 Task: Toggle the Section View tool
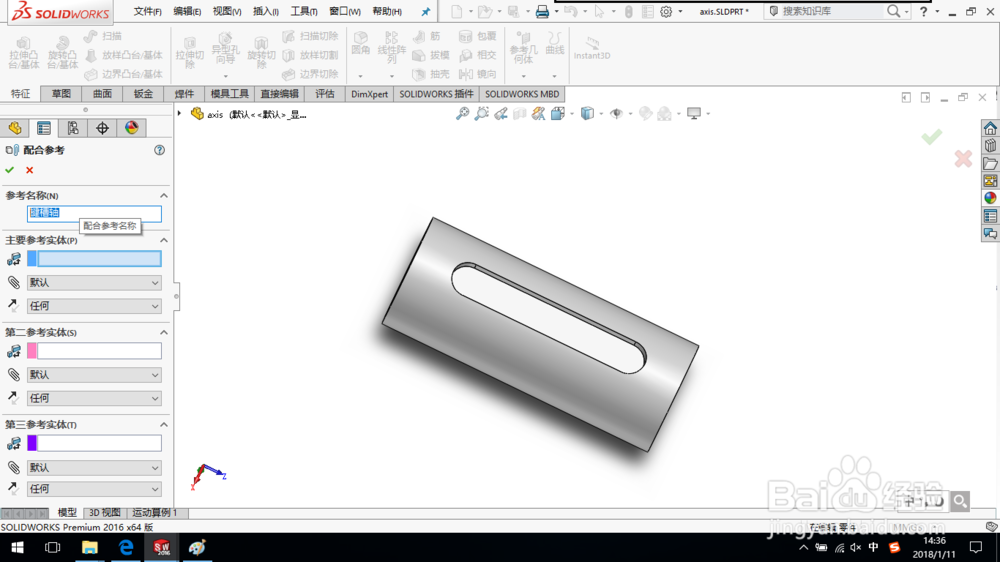(x=520, y=114)
